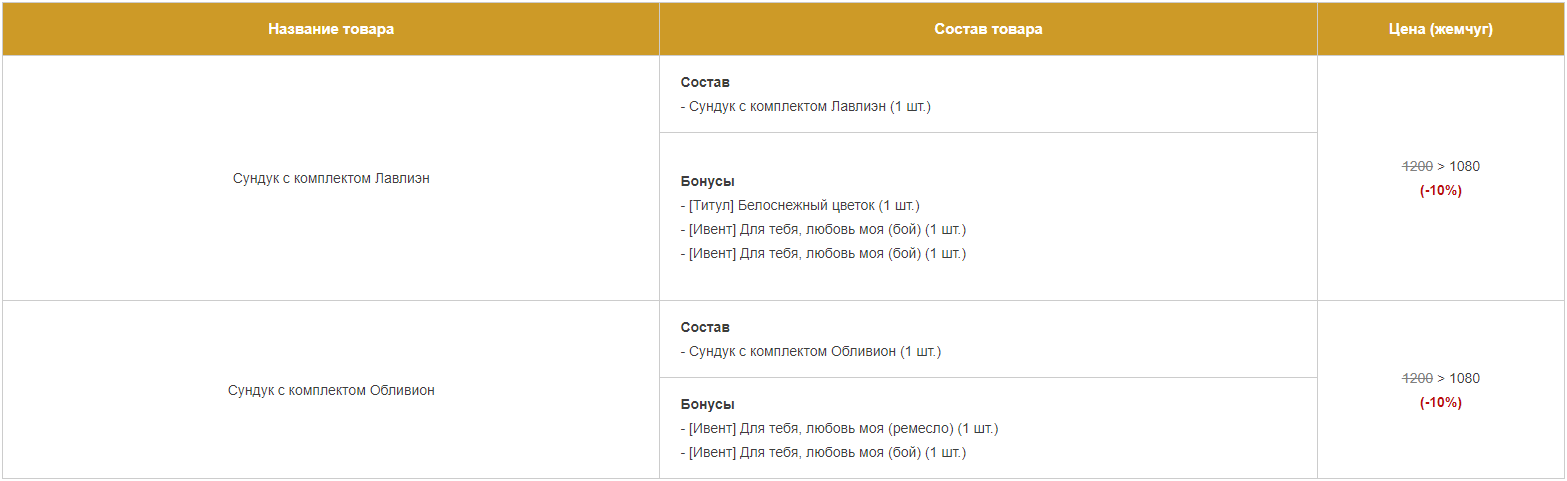Click the "Цена (жемчуг)" column header
This screenshot has height=481, width=1567.
(x=1441, y=29)
